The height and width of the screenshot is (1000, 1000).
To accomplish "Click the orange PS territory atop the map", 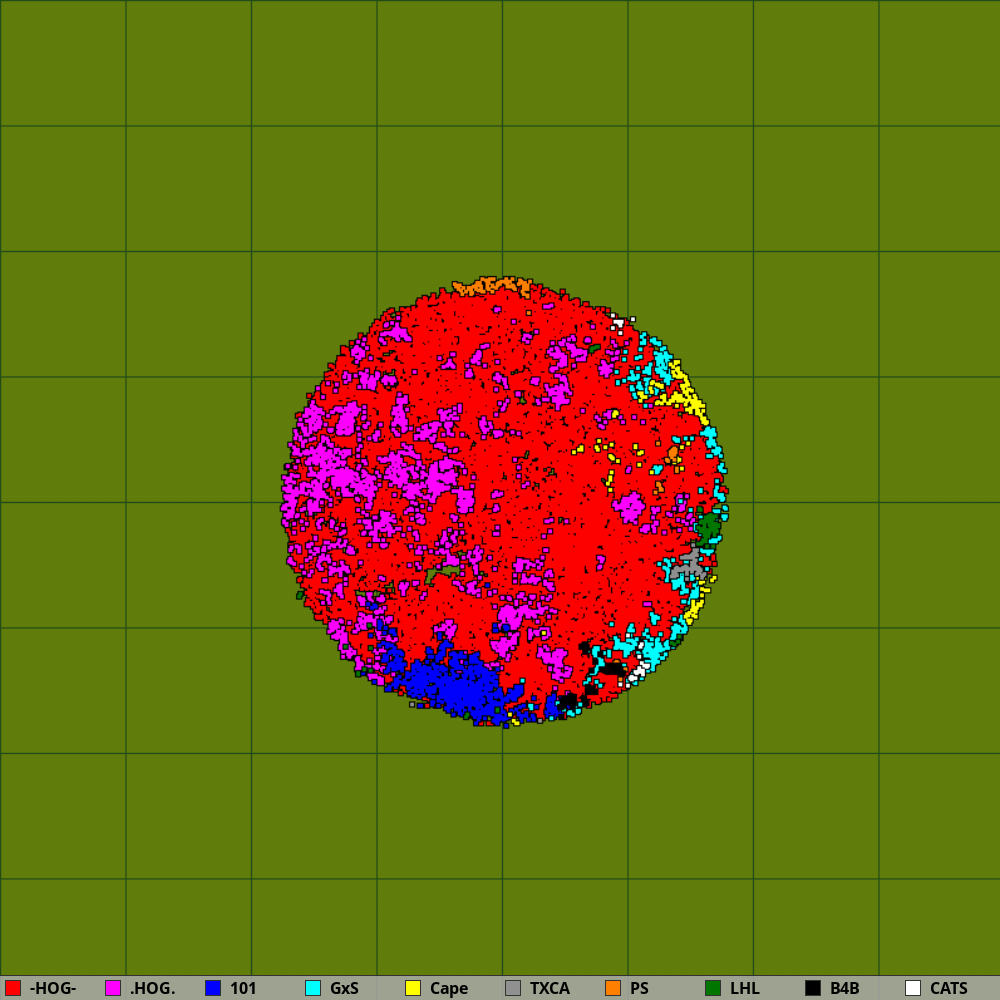I will click(491, 286).
